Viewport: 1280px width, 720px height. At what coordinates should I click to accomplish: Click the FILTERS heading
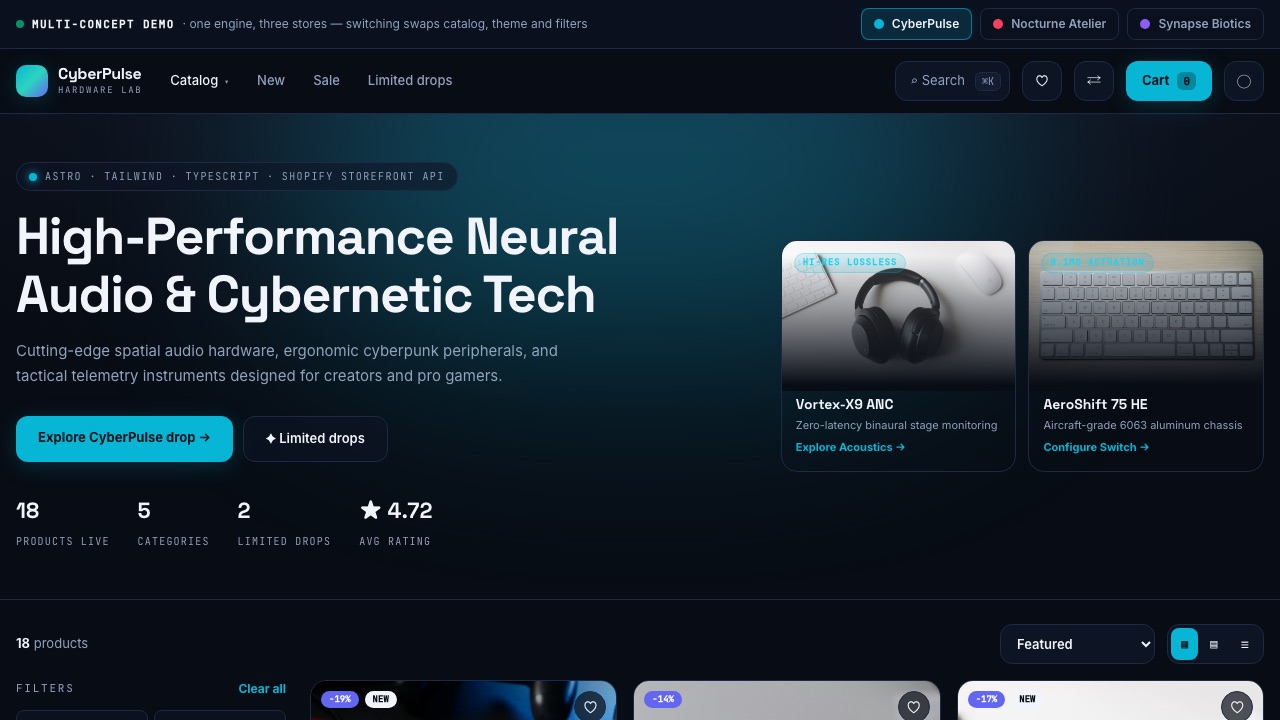tap(45, 689)
